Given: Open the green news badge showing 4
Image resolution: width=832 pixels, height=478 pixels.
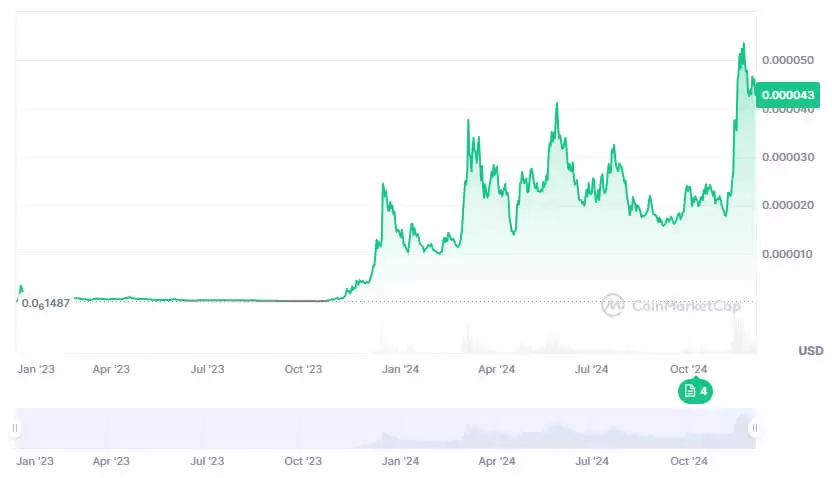Looking at the screenshot, I should (x=695, y=391).
